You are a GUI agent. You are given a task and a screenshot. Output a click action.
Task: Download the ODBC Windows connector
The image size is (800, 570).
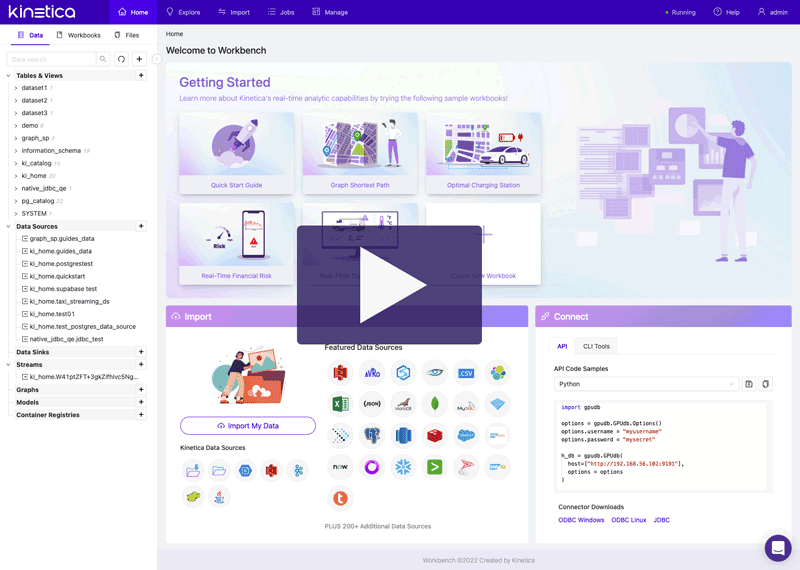581,520
